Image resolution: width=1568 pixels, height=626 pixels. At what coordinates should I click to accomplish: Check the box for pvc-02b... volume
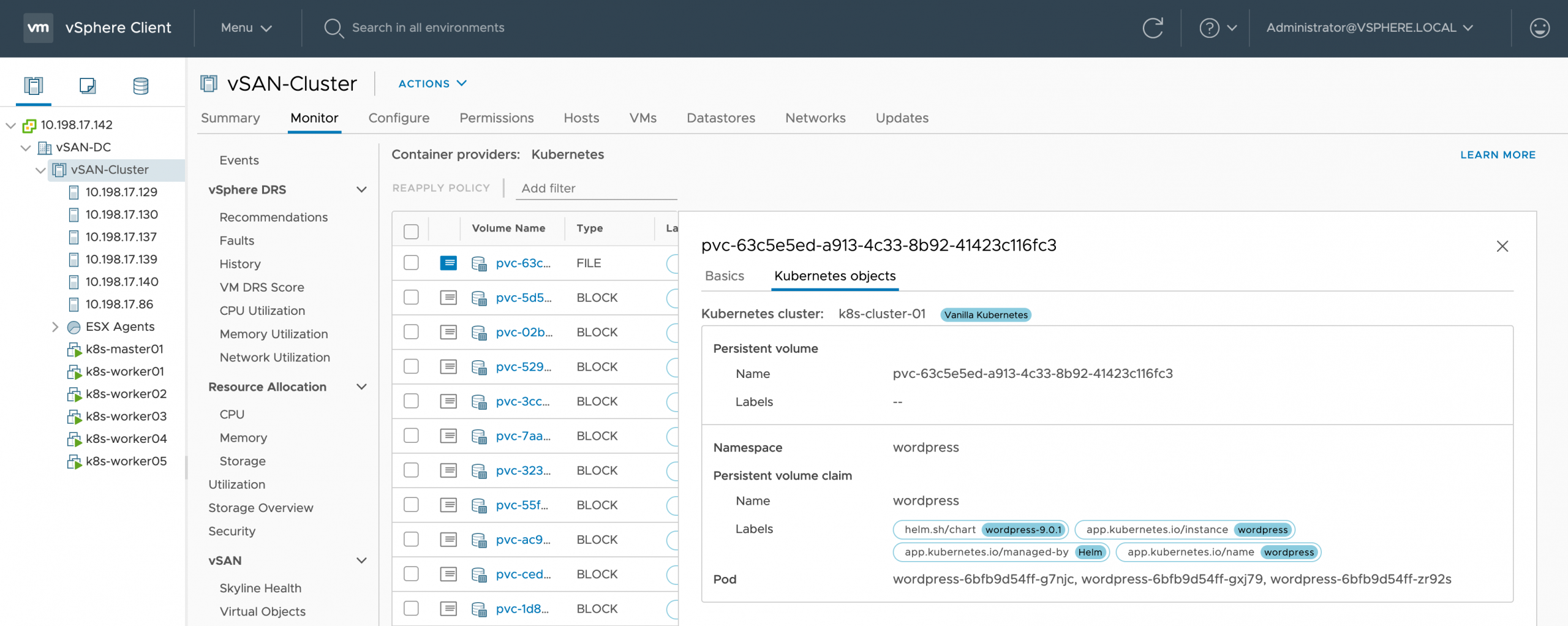point(411,332)
